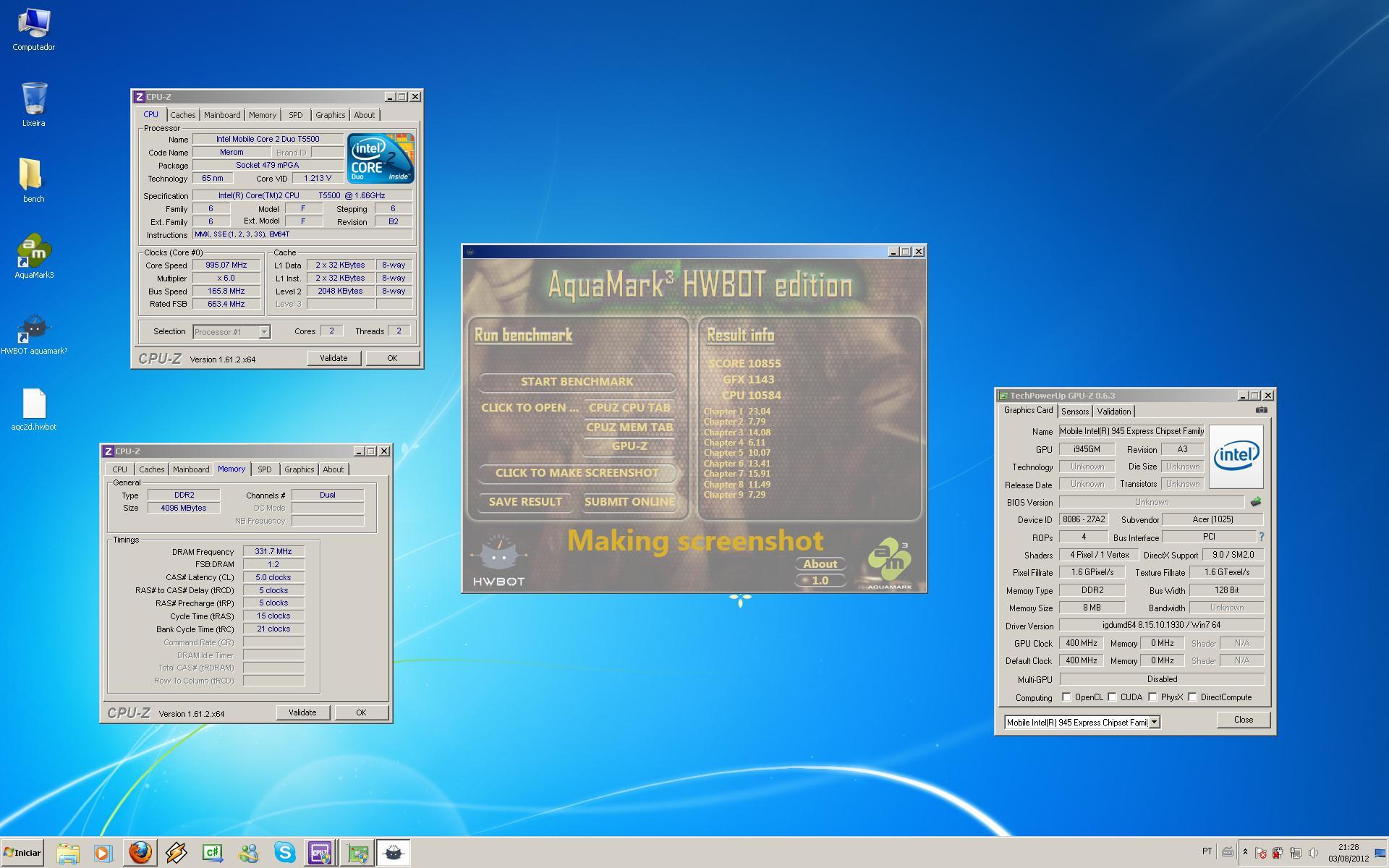Select the HWBOT aquamark3 desktop shortcut

[x=33, y=333]
